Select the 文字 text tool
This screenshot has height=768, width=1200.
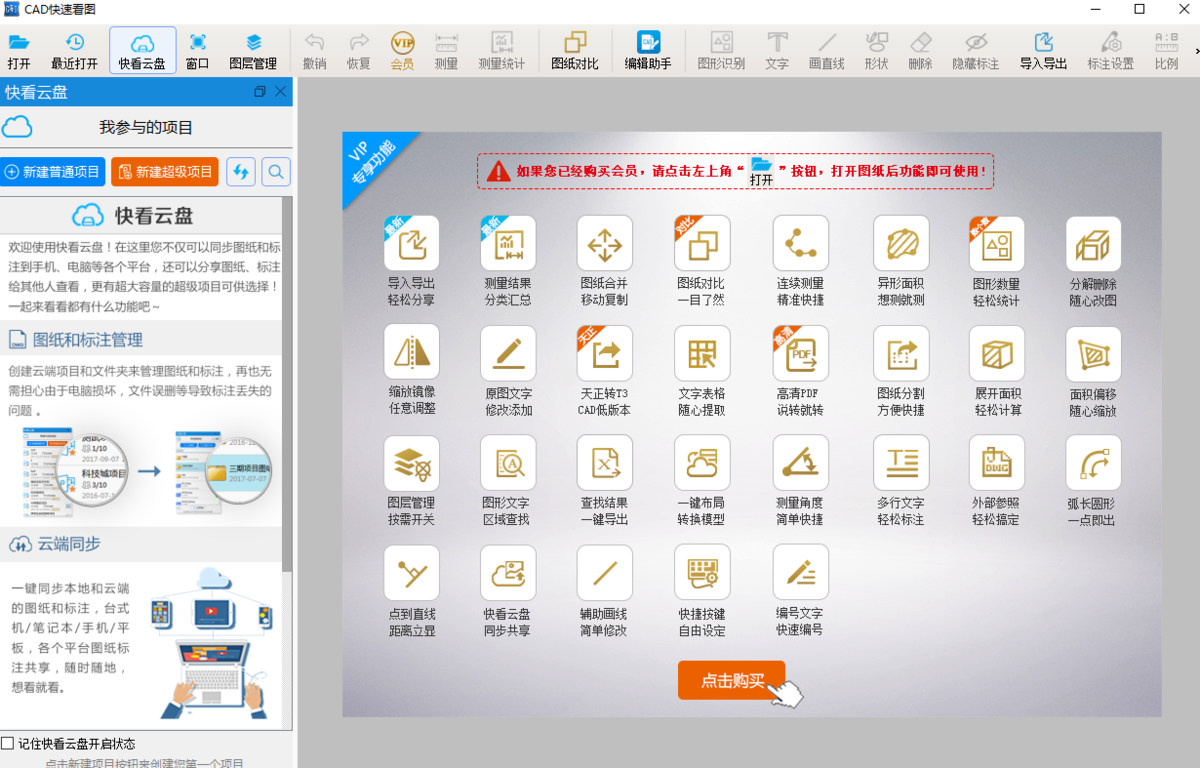[x=777, y=51]
